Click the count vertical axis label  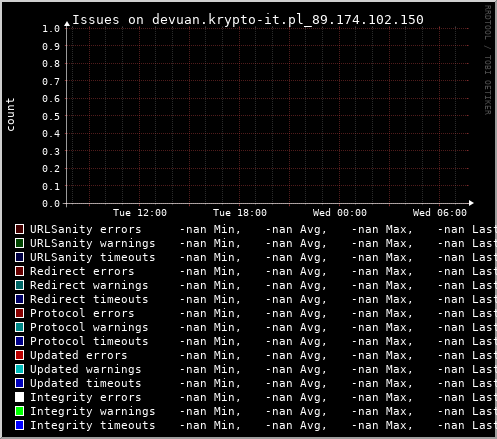[x=10, y=115]
